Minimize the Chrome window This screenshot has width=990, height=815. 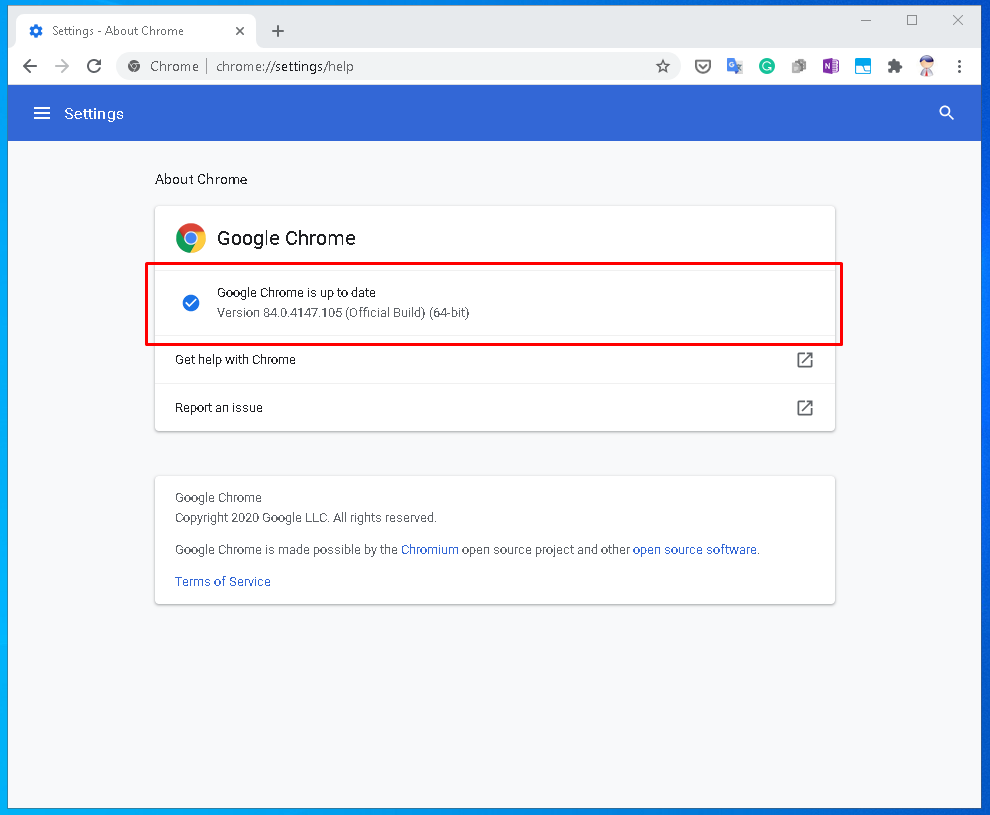pyautogui.click(x=866, y=20)
